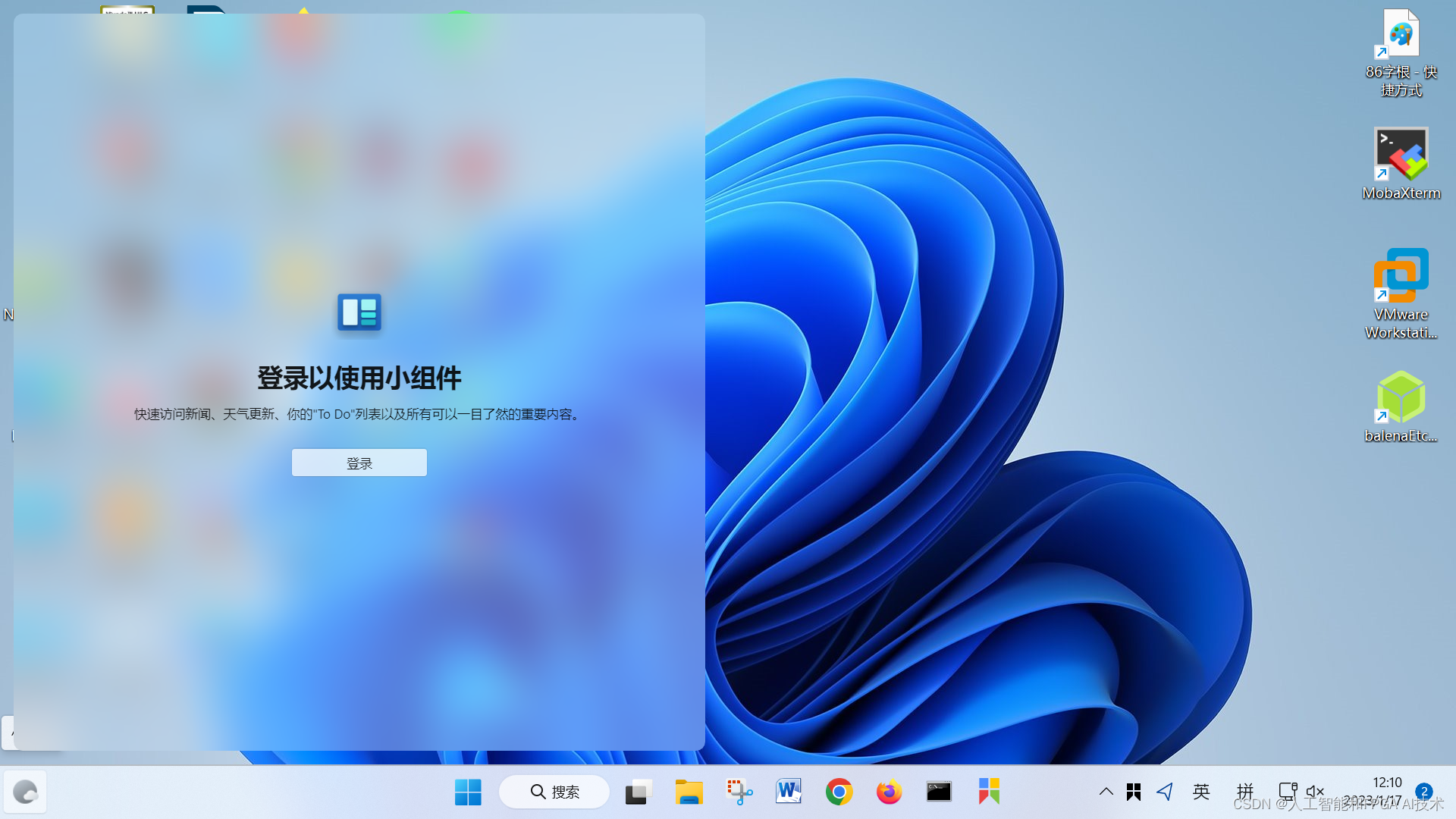Open the Windows Start menu
The image size is (1456, 819).
coord(468,792)
